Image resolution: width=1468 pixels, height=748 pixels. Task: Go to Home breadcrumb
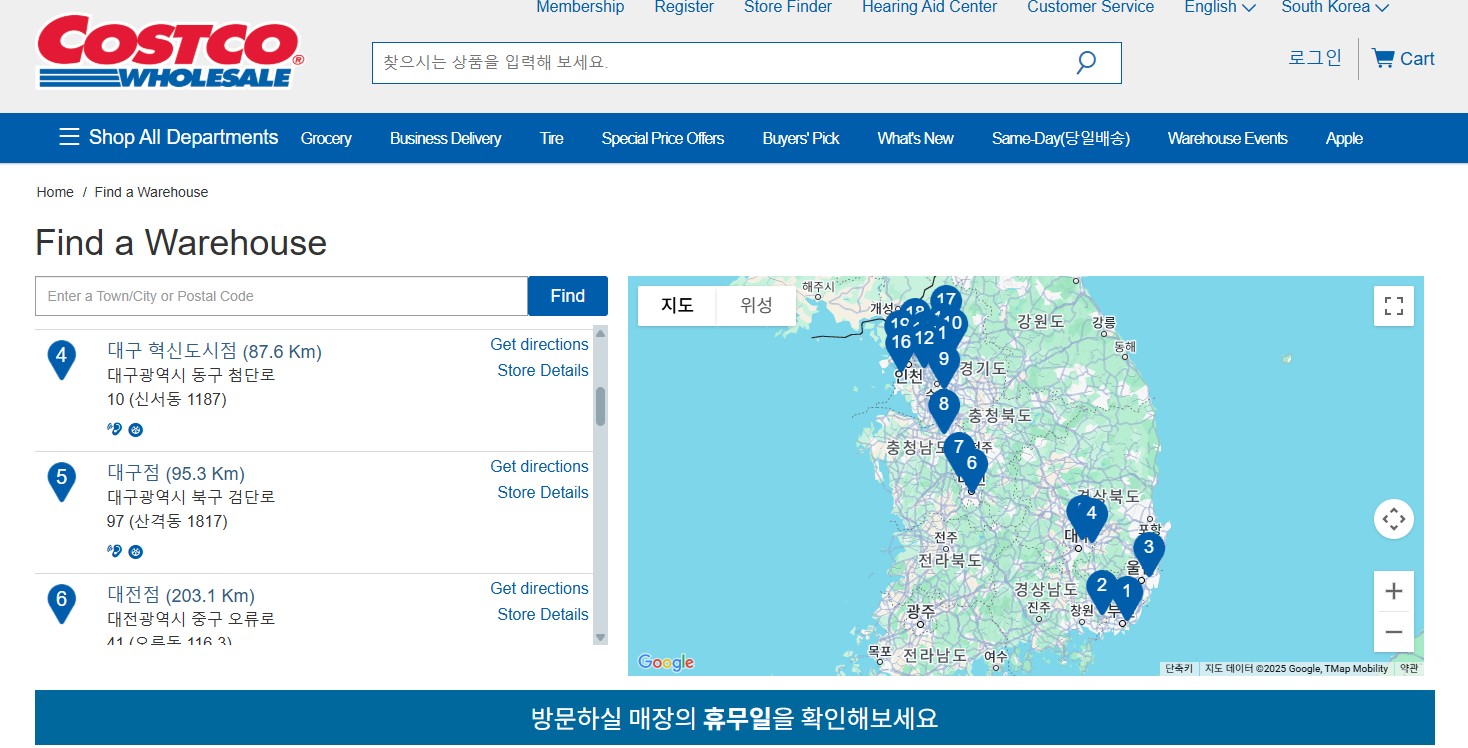point(55,192)
